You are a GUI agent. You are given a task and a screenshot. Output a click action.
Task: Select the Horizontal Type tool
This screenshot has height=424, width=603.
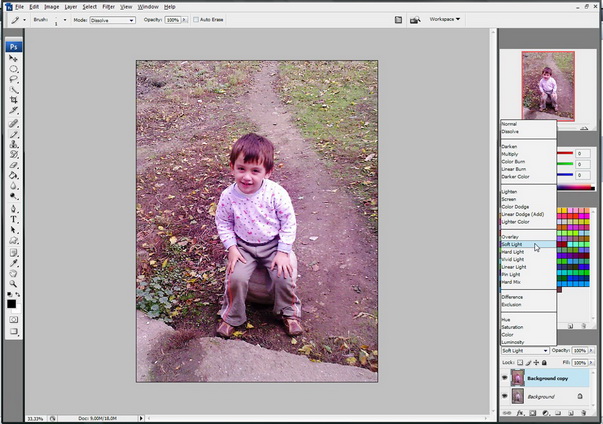(13, 219)
